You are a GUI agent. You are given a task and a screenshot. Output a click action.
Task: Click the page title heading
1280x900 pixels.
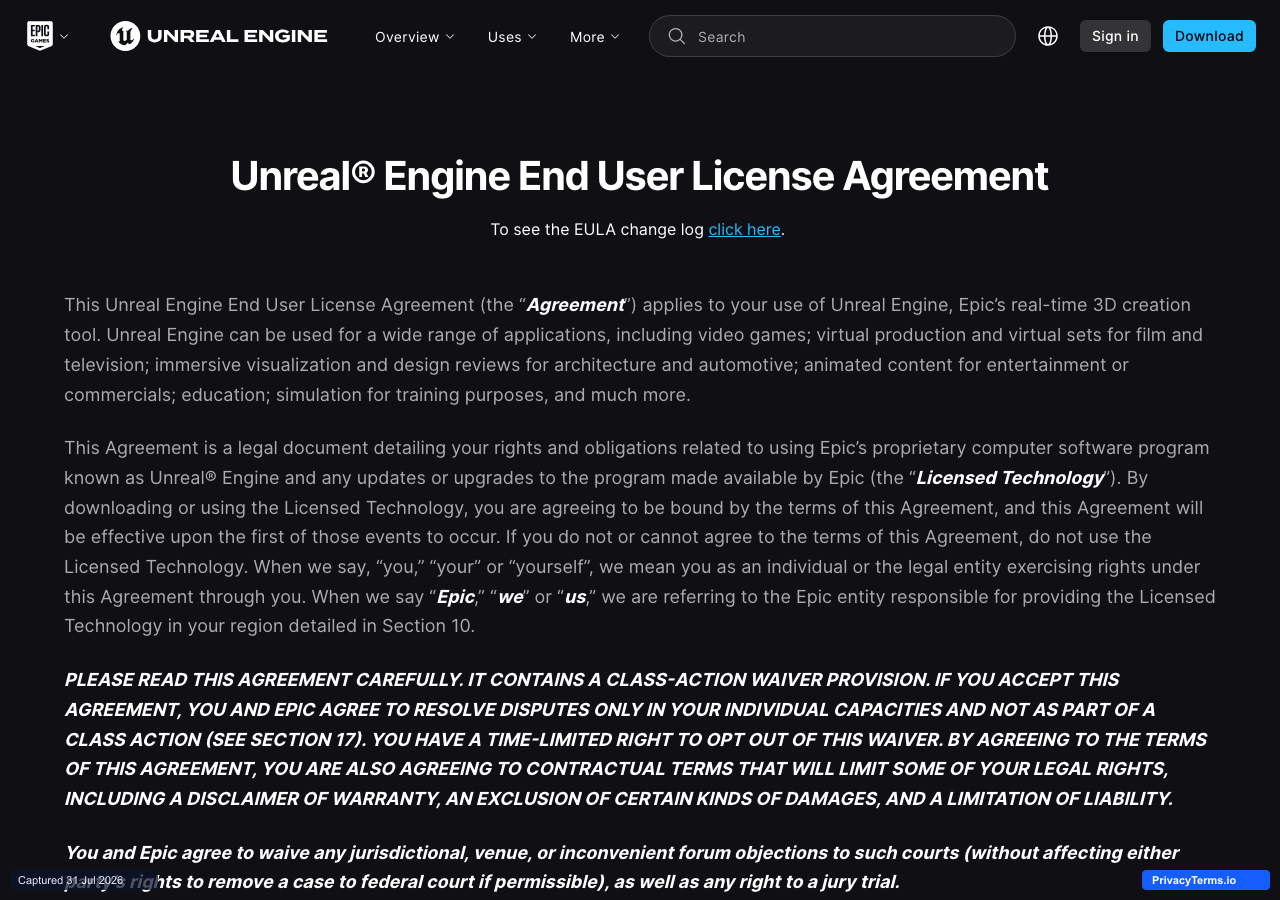tap(639, 176)
